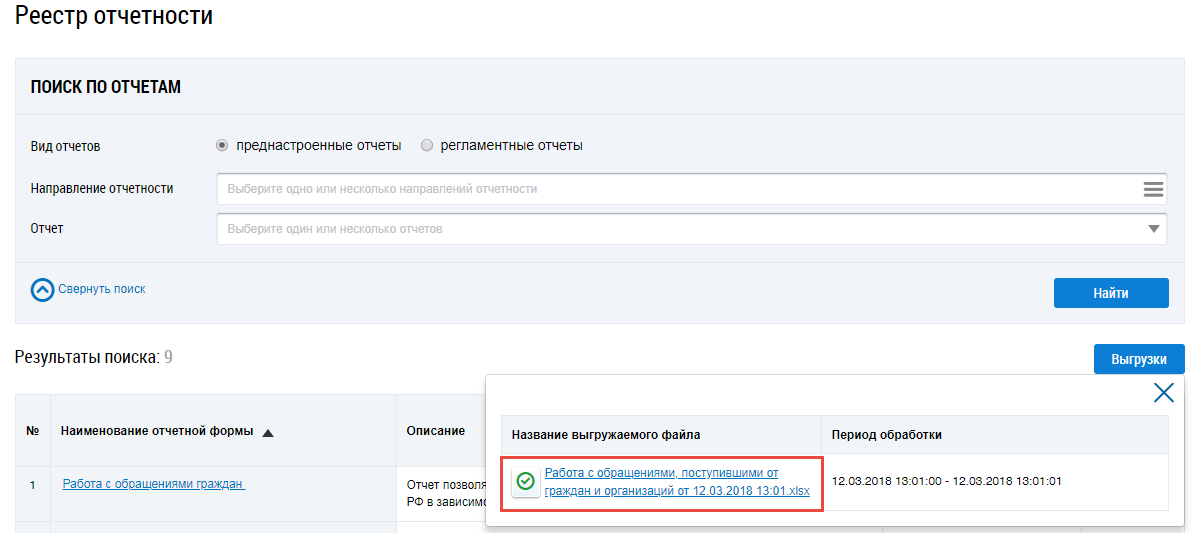Click 'Название выгружаемого файла' column header
This screenshot has width=1195, height=533.
pyautogui.click(x=606, y=435)
